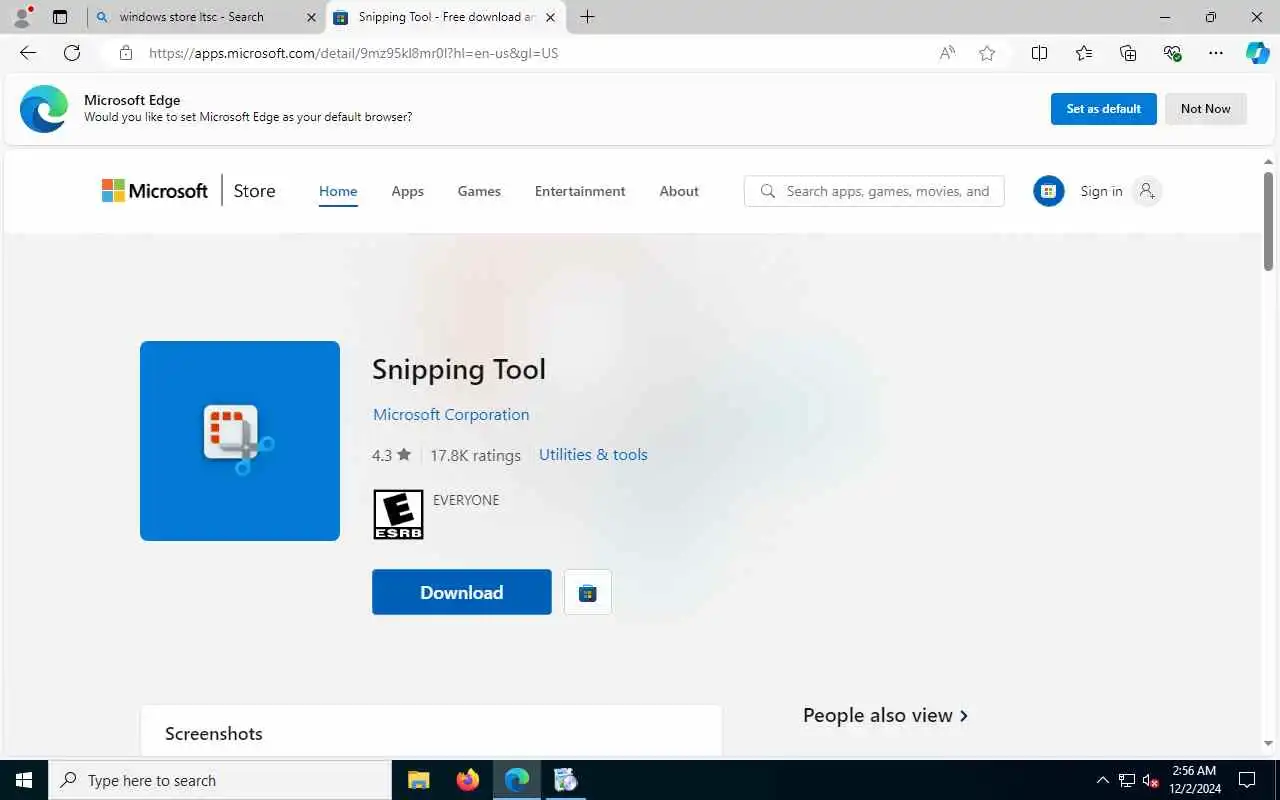The image size is (1280, 800).
Task: Add this page to favorites star
Action: pyautogui.click(x=987, y=53)
